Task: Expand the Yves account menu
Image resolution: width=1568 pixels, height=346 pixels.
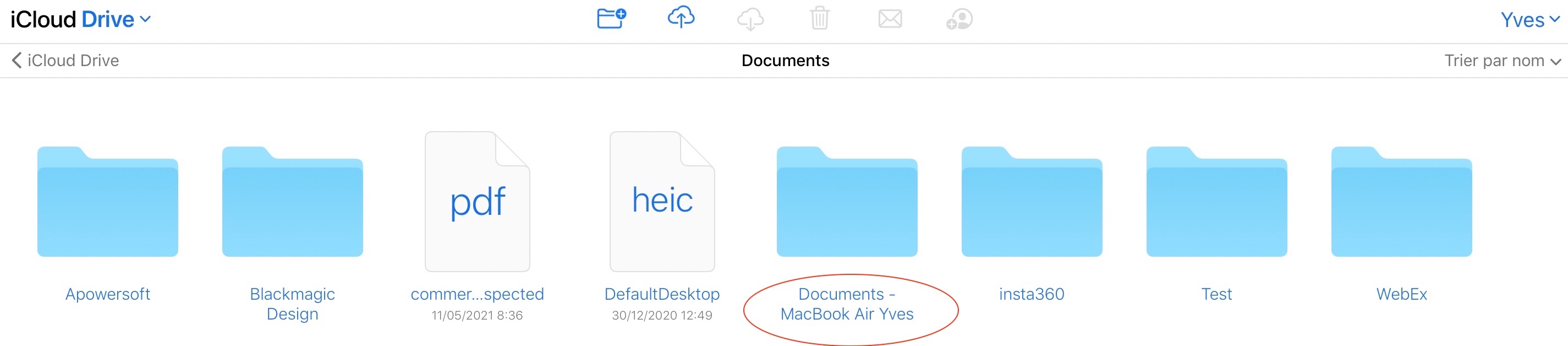Action: pos(1529,19)
